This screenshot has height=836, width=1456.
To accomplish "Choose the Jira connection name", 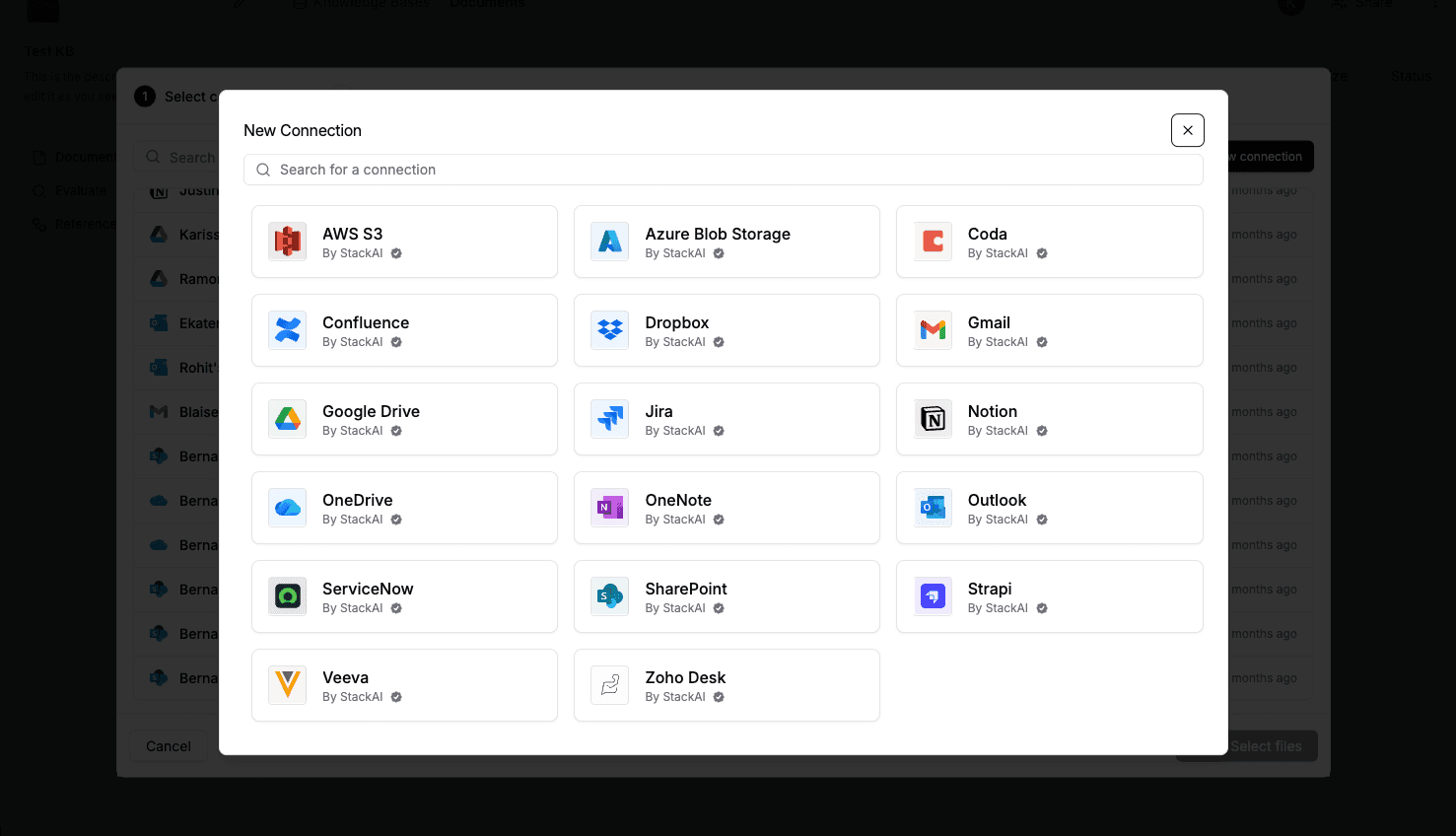I will (x=659, y=411).
